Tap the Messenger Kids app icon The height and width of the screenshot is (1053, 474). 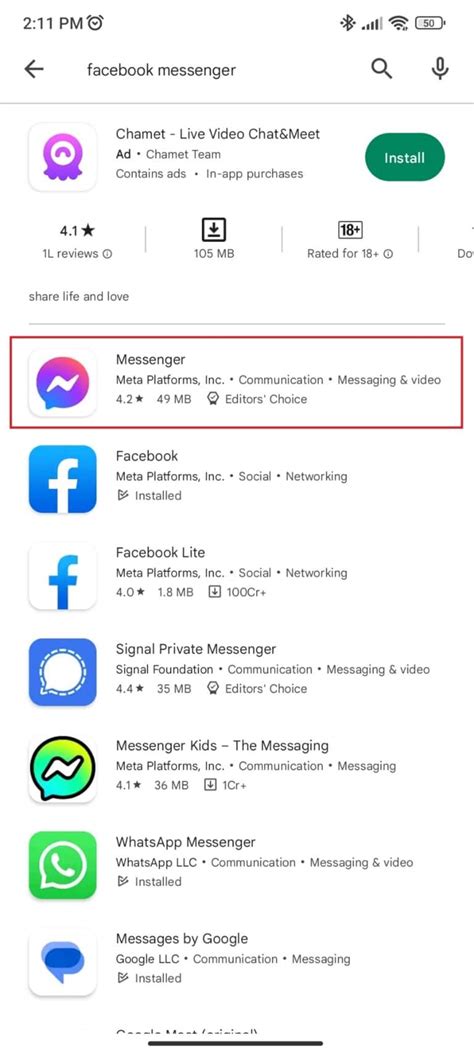[62, 769]
